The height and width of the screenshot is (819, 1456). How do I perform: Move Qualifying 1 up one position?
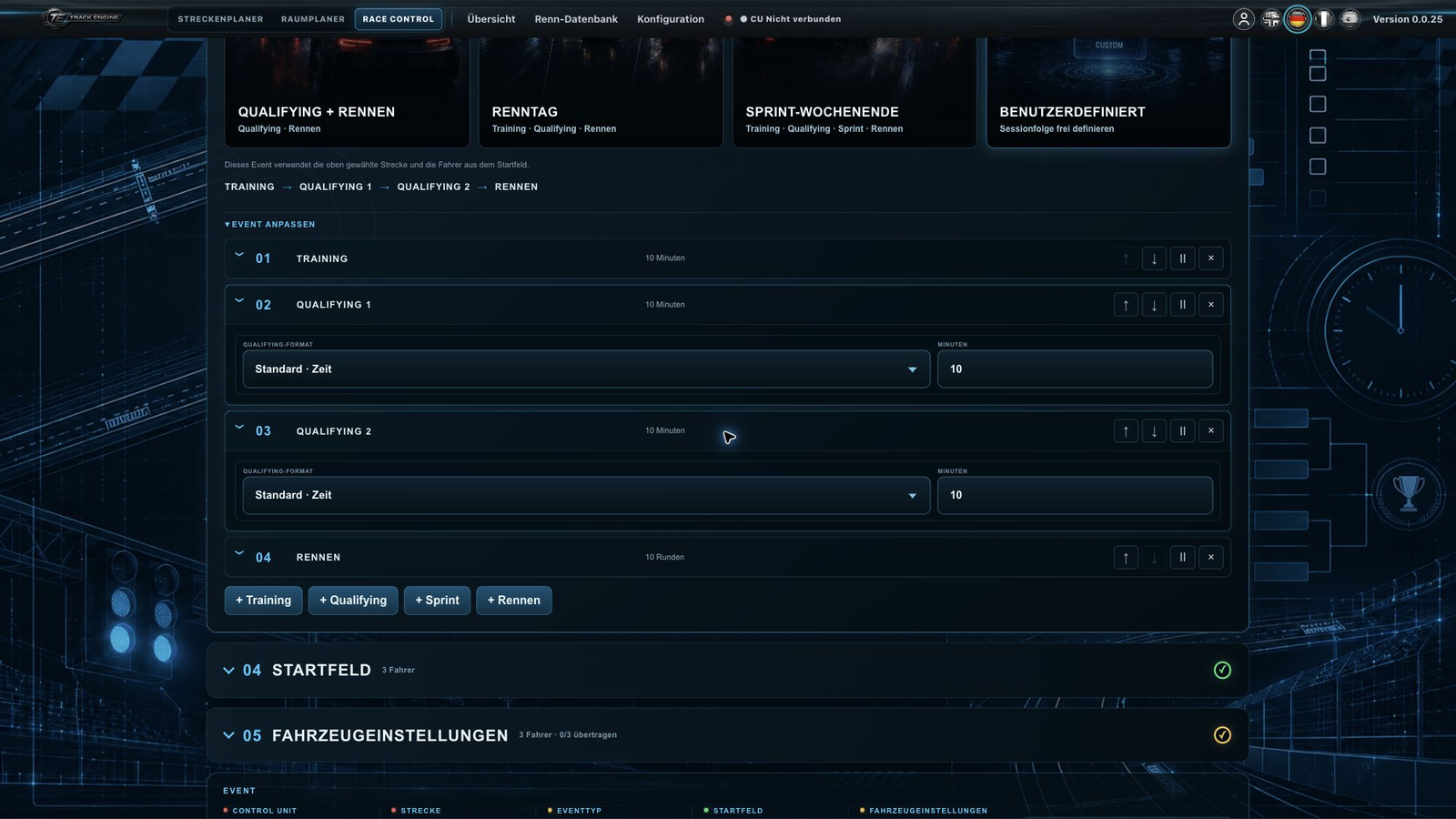pos(1126,305)
